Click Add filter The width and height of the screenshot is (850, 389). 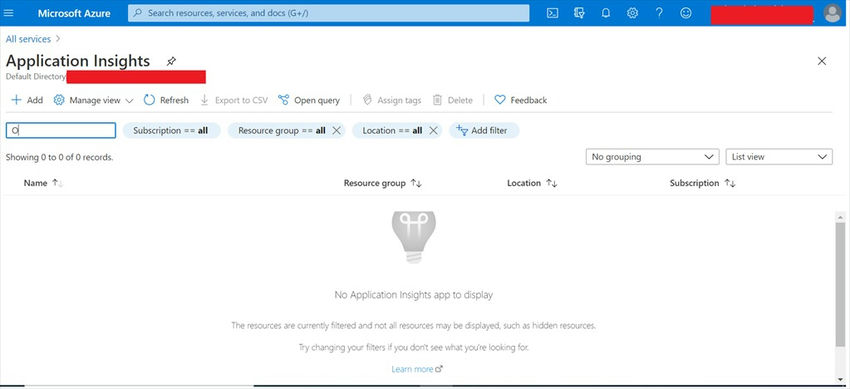[x=484, y=131]
